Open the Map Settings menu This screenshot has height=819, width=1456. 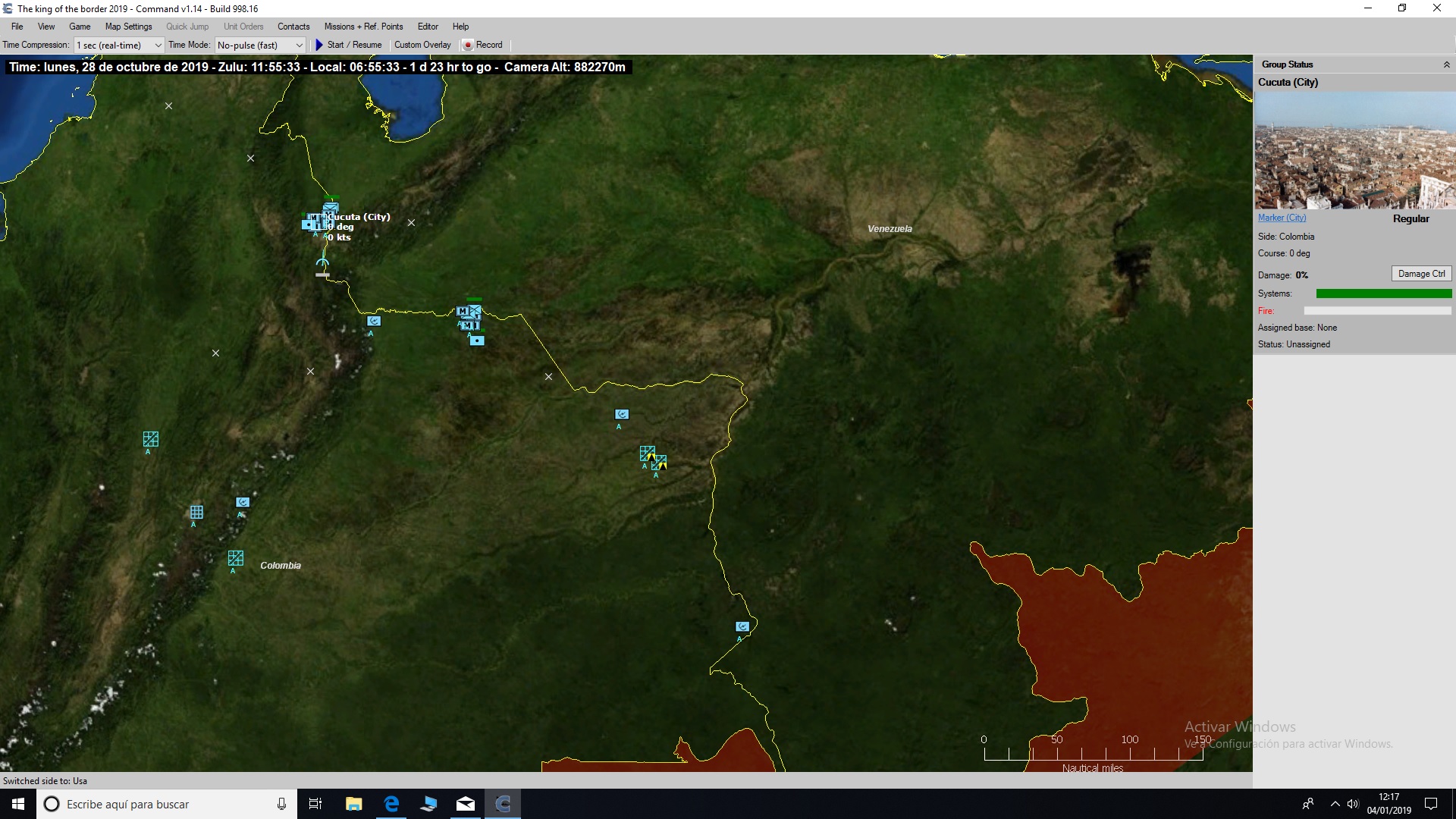pyautogui.click(x=127, y=27)
